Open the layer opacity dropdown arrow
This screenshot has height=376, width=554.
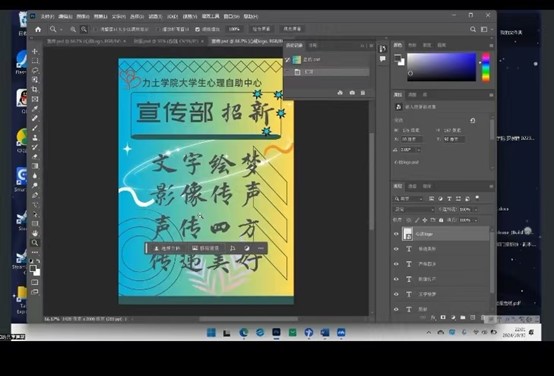point(476,210)
